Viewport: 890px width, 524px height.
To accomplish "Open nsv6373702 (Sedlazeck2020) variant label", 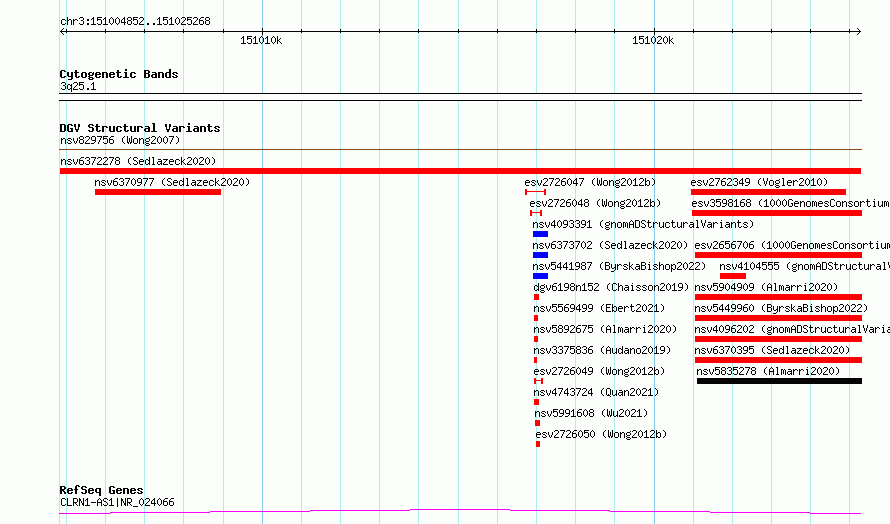I will click(x=610, y=245).
